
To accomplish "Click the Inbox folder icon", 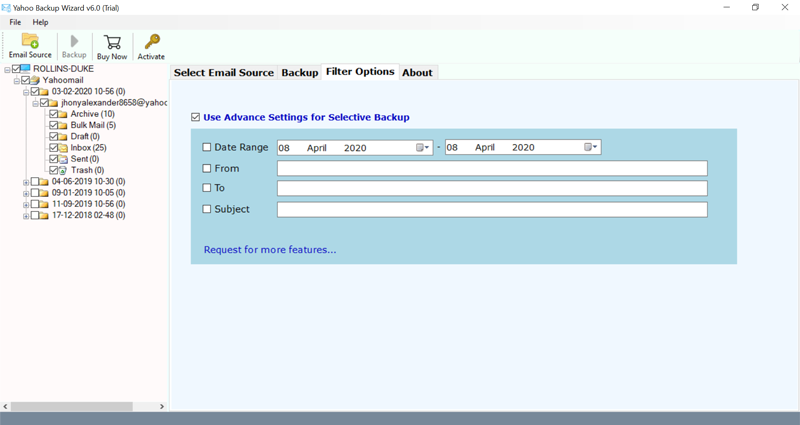I will (x=63, y=147).
